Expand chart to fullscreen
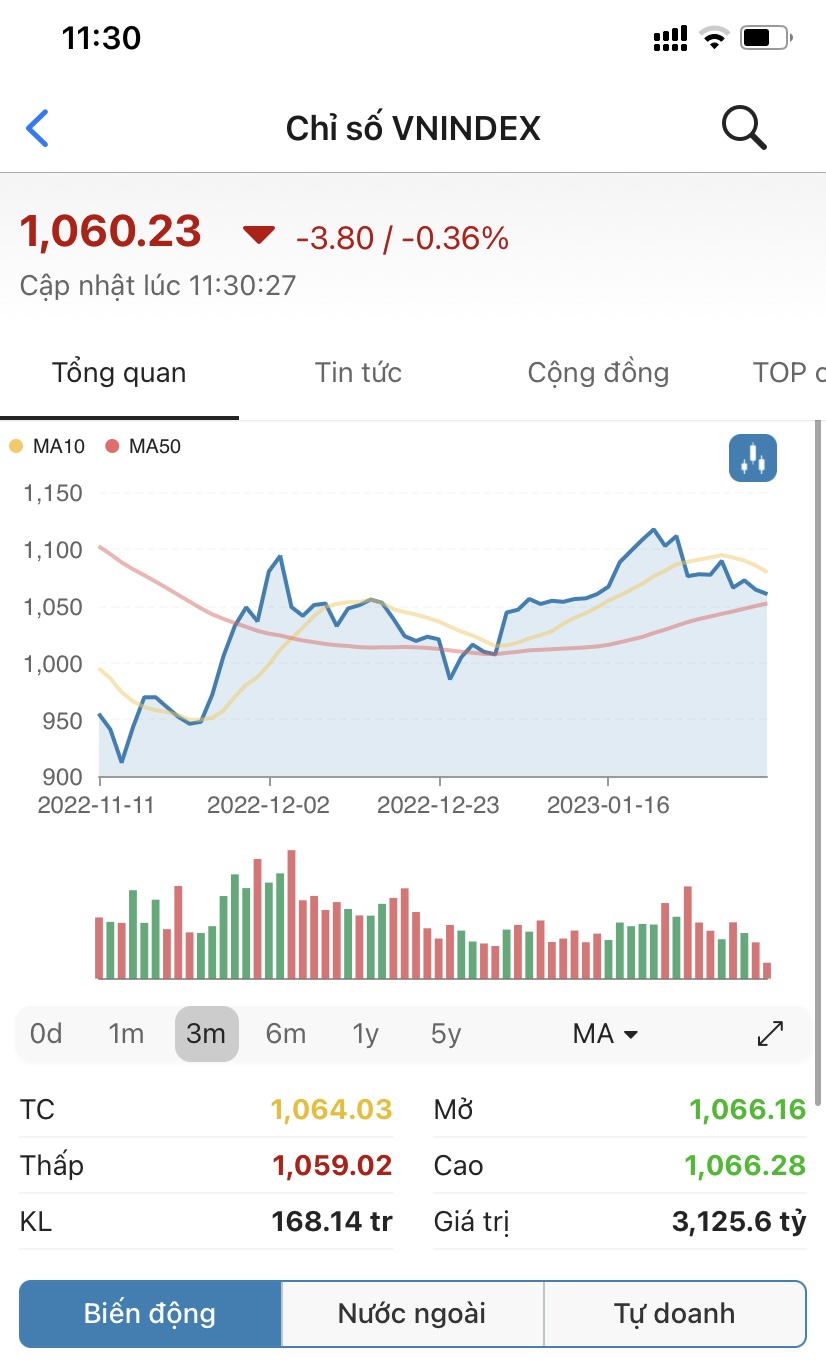Image resolution: width=826 pixels, height=1364 pixels. (770, 1033)
